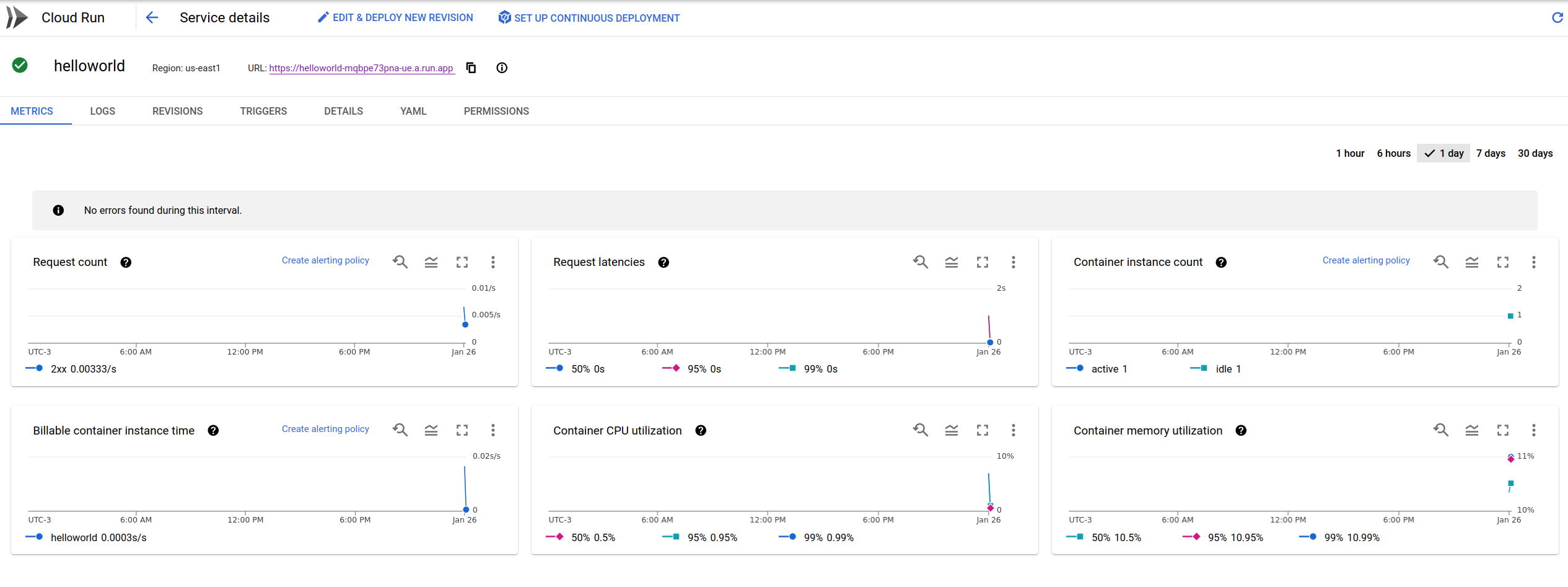Toggle legend on Billable container instance time
This screenshot has width=1568, height=587.
[431, 430]
